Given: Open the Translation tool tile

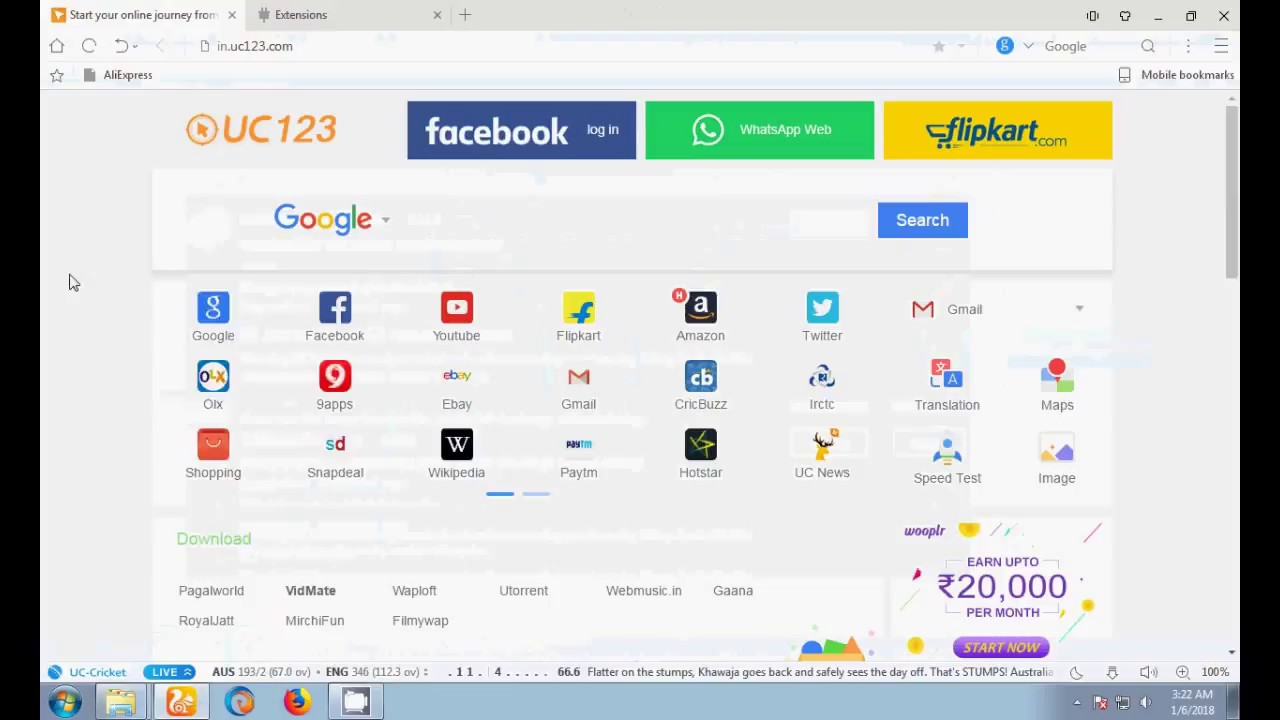Looking at the screenshot, I should point(947,386).
